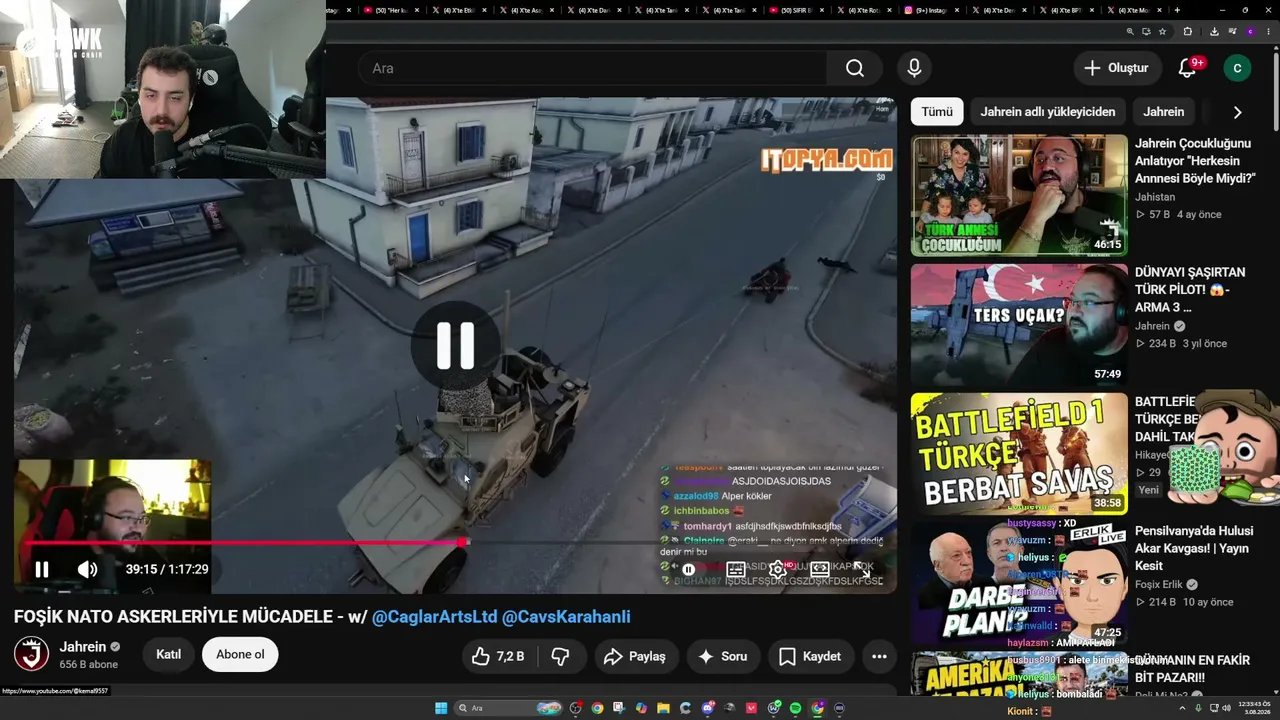The height and width of the screenshot is (720, 1280).
Task: Open the browser zoom magnifier icon
Action: pyautogui.click(x=1130, y=31)
